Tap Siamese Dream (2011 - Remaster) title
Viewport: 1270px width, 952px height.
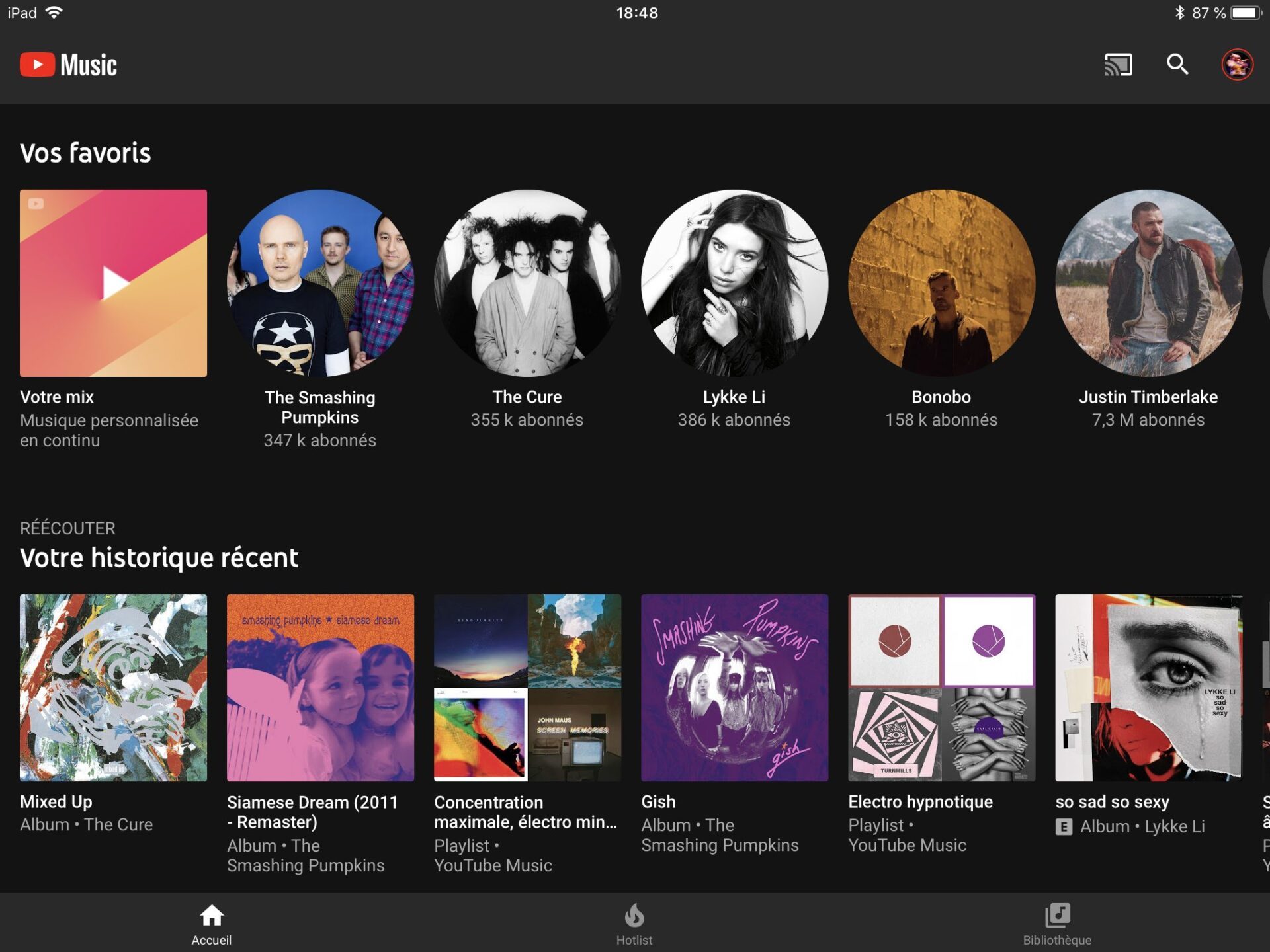[x=312, y=812]
